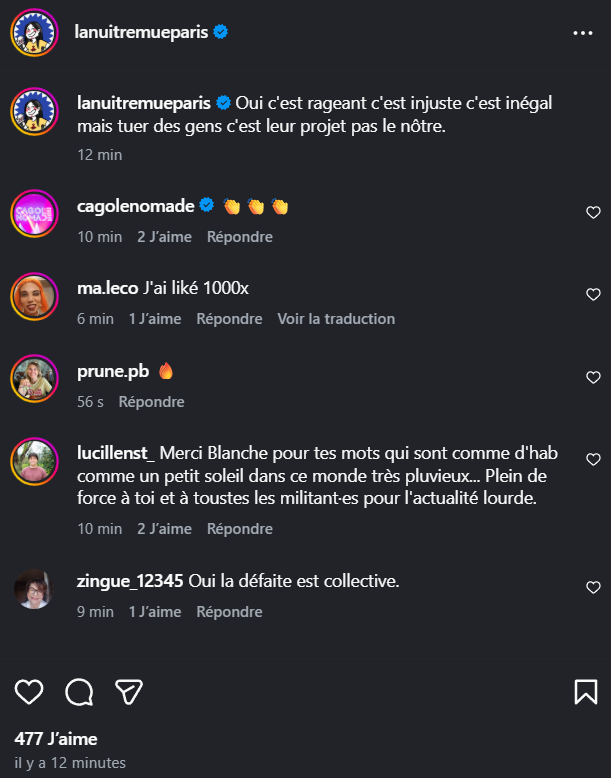The height and width of the screenshot is (778, 611).
Task: Open the comment bubble icon
Action: coord(79,691)
